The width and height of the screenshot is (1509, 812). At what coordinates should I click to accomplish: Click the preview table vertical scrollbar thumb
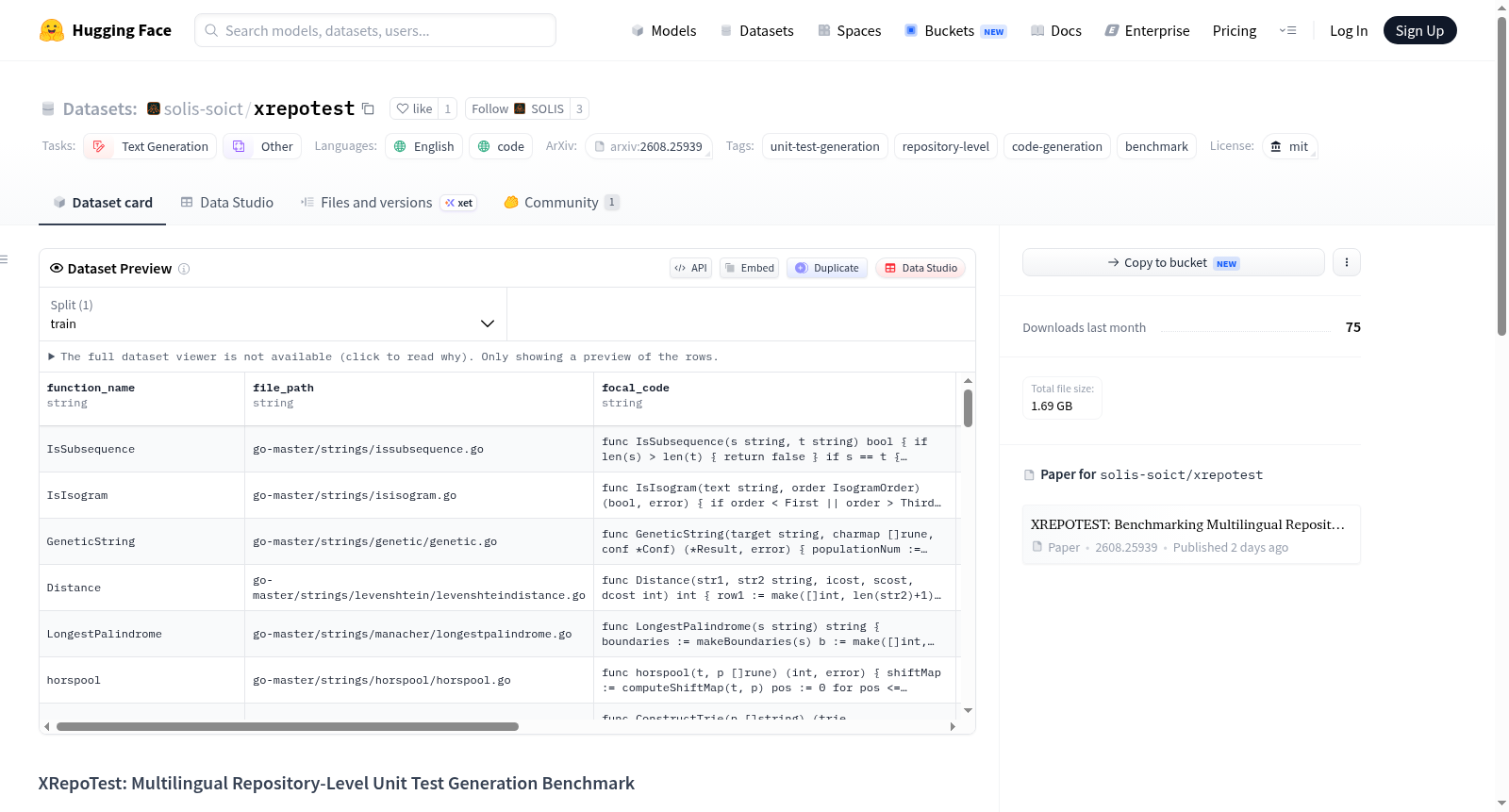(x=968, y=407)
